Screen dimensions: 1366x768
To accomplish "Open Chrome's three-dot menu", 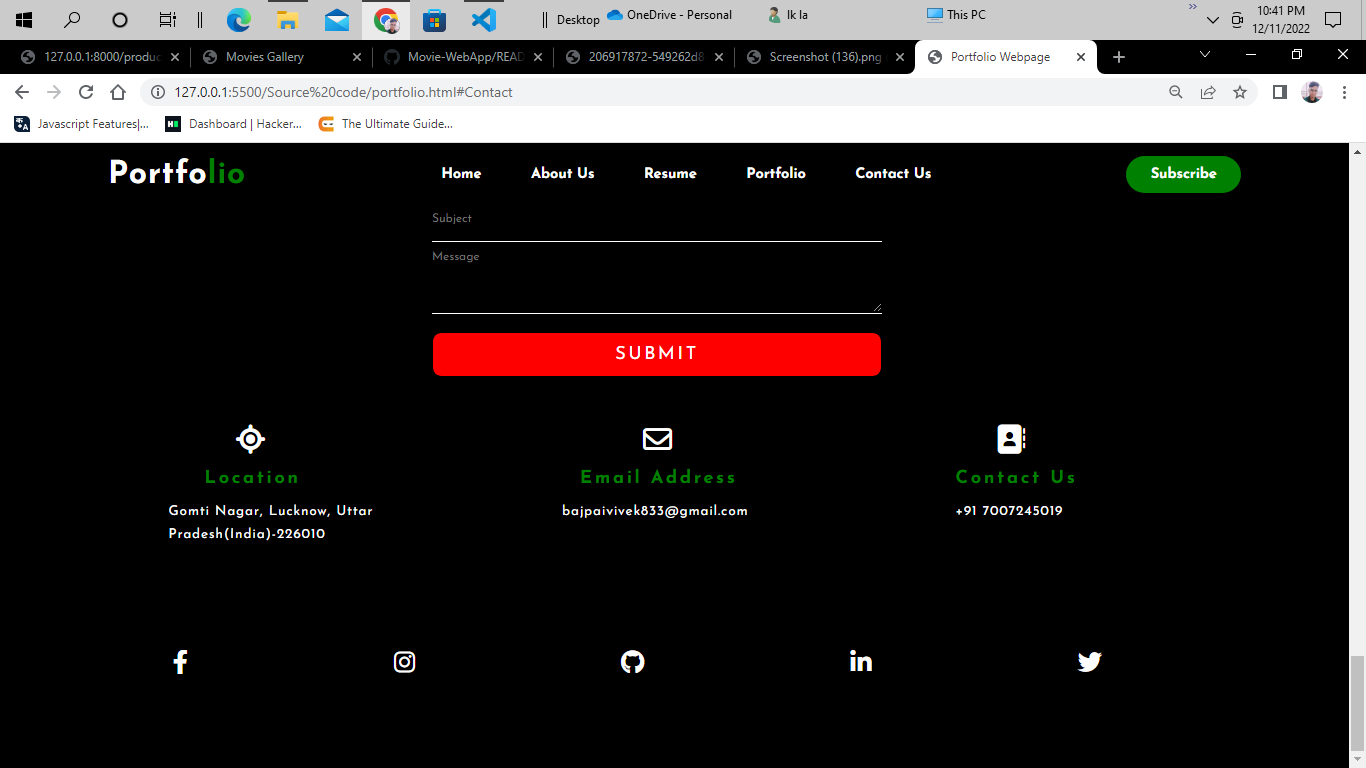I will 1345,91.
